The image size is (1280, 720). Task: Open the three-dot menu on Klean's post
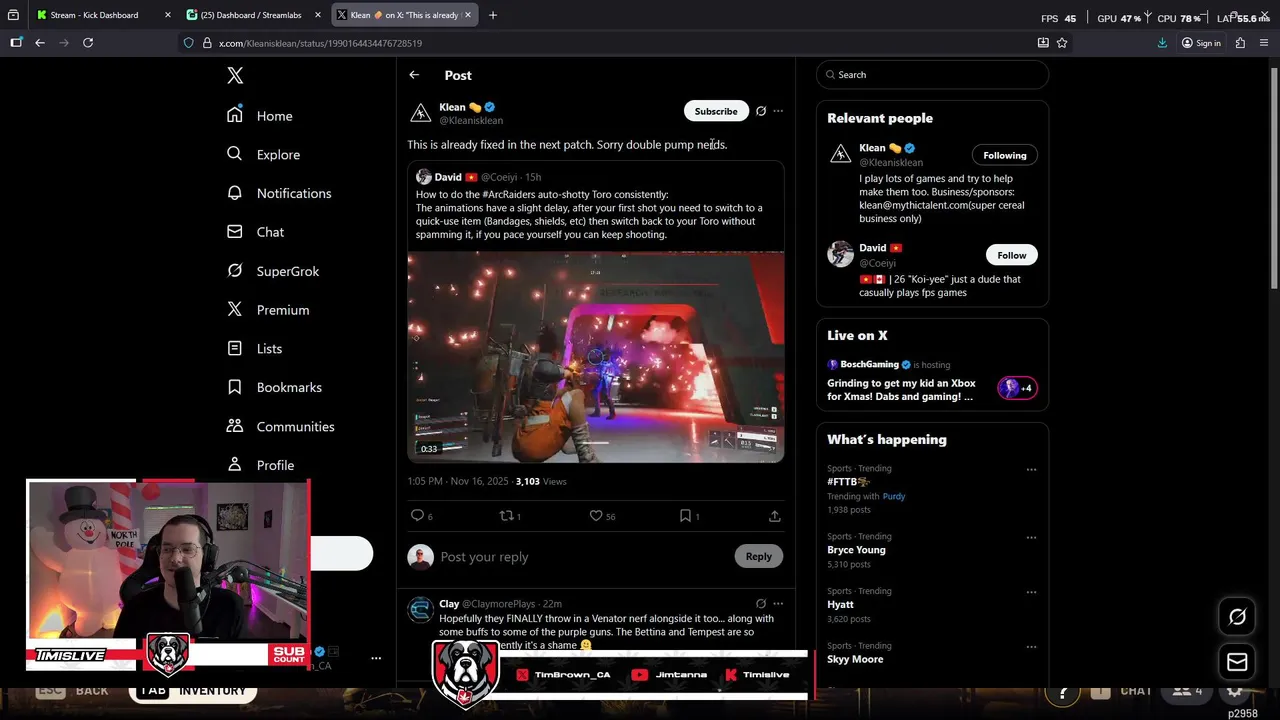pos(778,111)
